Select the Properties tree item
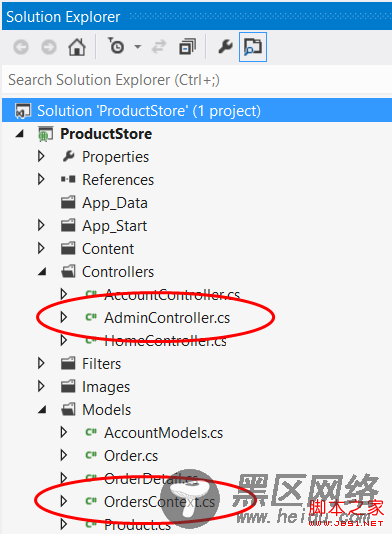The image size is (392, 534). coord(115,157)
